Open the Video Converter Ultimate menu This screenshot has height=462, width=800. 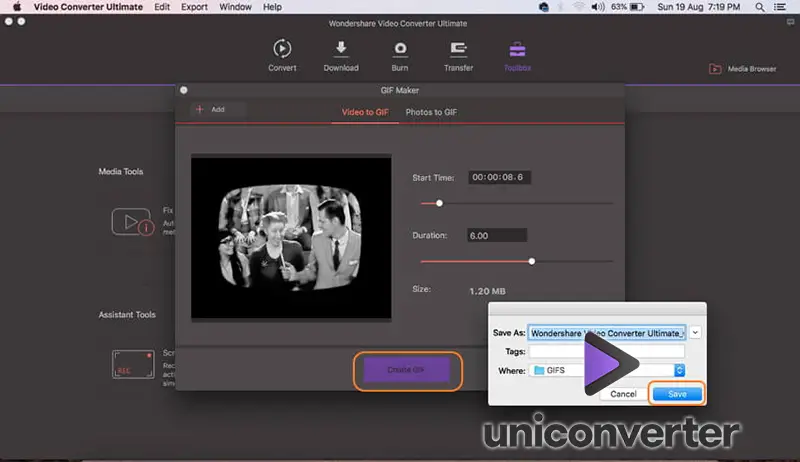tap(88, 7)
